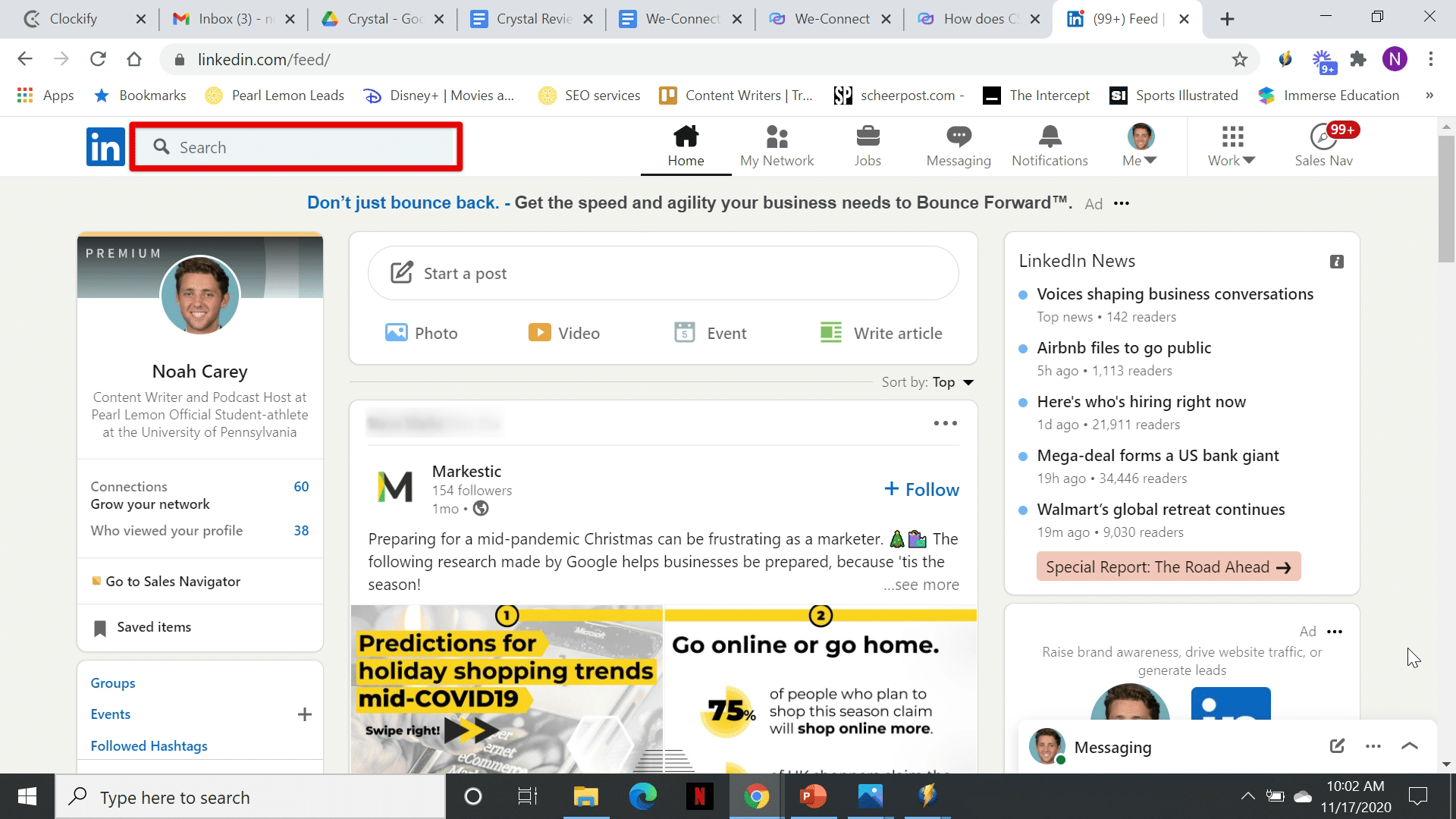
Task: Bookmark this page with star icon
Action: (x=1239, y=59)
